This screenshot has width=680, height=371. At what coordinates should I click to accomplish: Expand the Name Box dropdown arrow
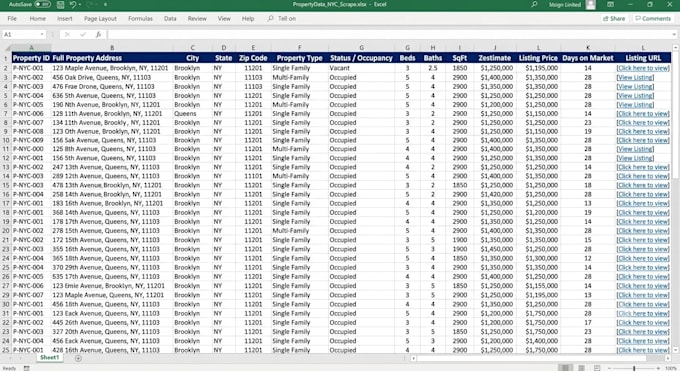pyautogui.click(x=42, y=34)
